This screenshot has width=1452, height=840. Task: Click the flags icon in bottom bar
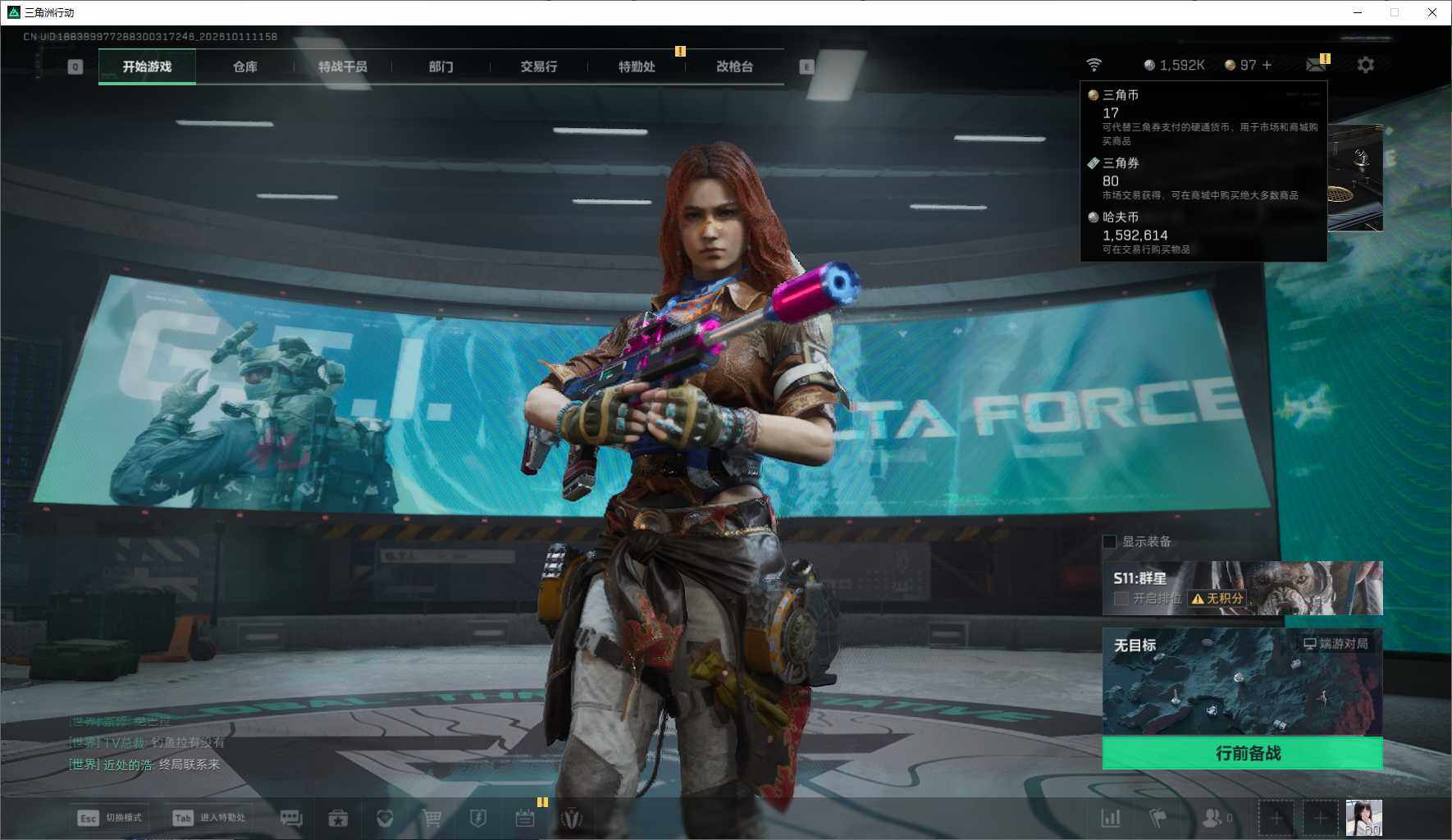pyautogui.click(x=1157, y=818)
